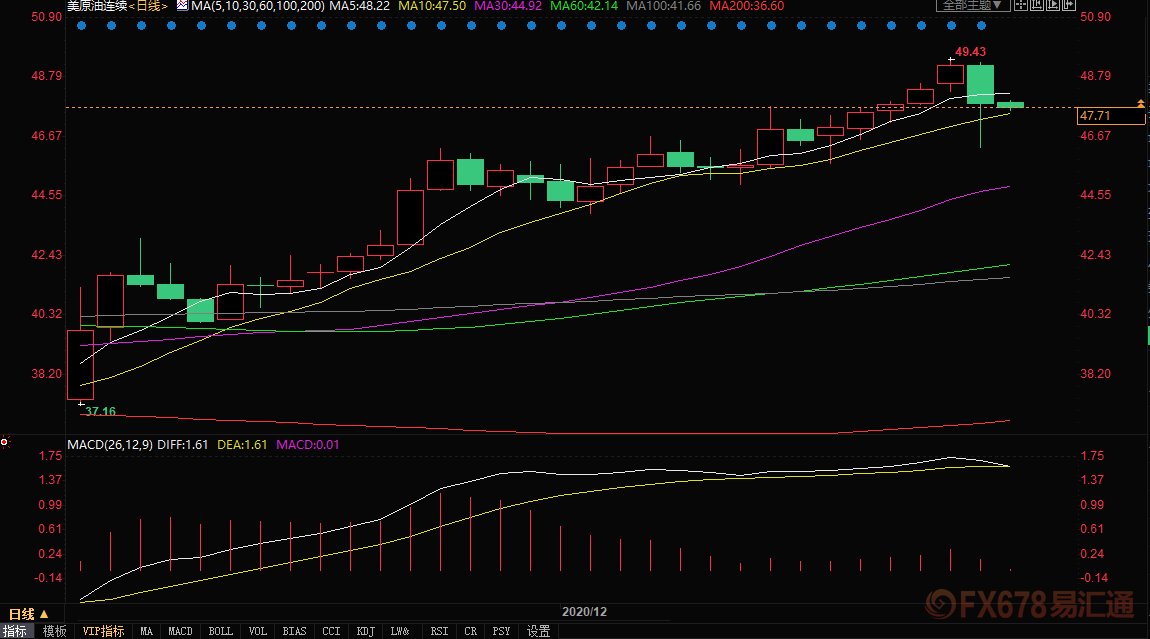Click the red circle icon left of MACD panel
The height and width of the screenshot is (639, 1150).
coord(4,442)
